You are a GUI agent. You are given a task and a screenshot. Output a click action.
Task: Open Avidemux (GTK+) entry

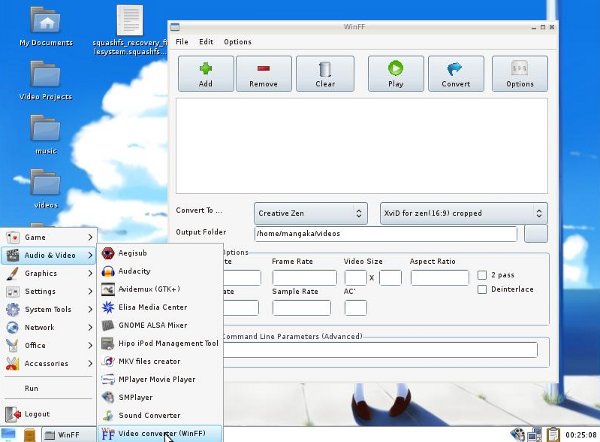point(160,289)
